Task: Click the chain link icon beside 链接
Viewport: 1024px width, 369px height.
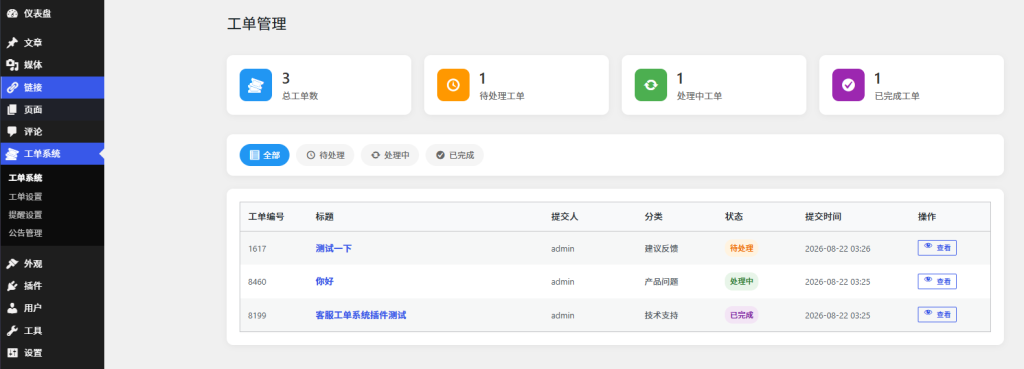Action: (x=12, y=88)
